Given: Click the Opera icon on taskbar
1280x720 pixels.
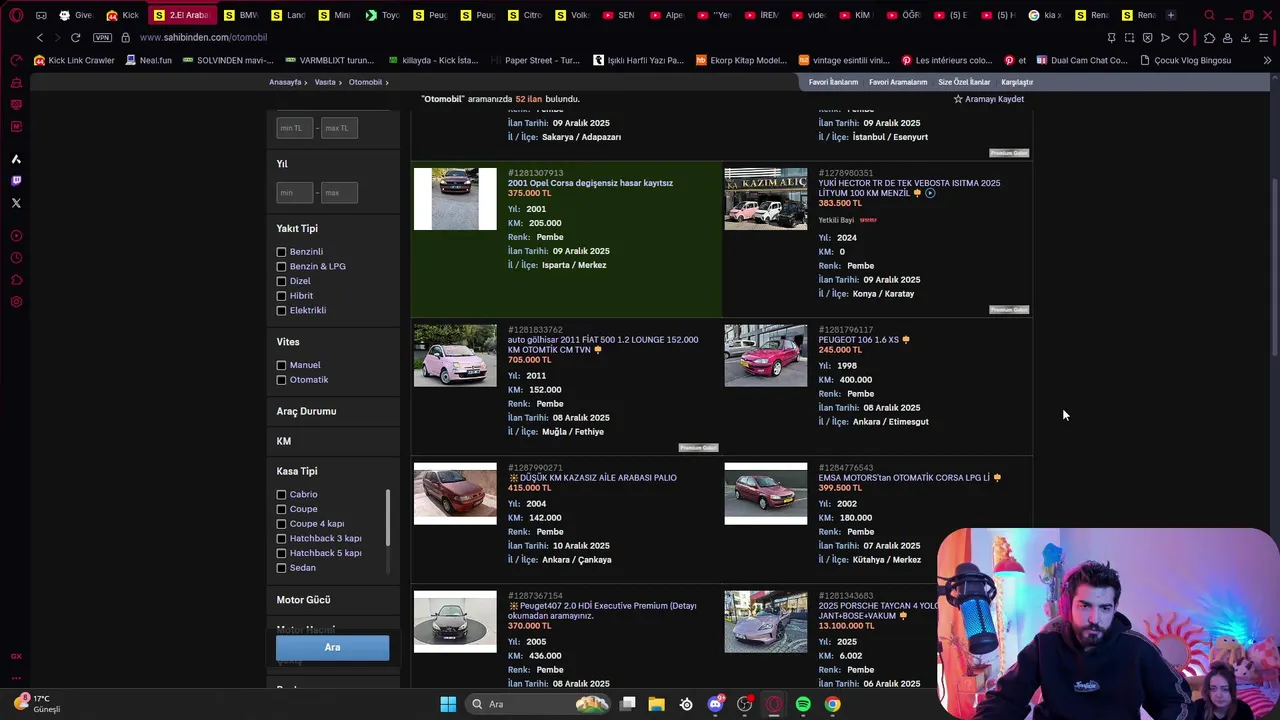Looking at the screenshot, I should tap(773, 704).
